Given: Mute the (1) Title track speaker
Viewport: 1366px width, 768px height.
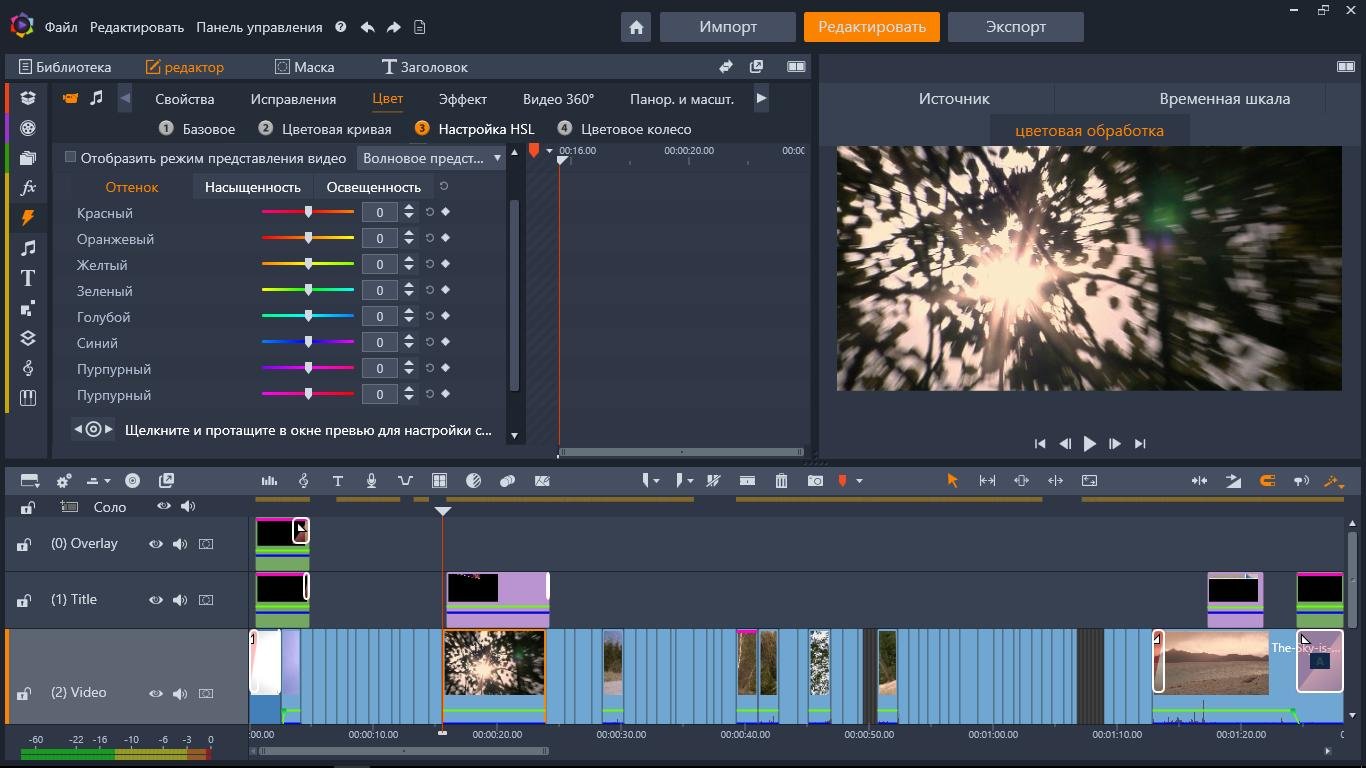Looking at the screenshot, I should pyautogui.click(x=180, y=600).
